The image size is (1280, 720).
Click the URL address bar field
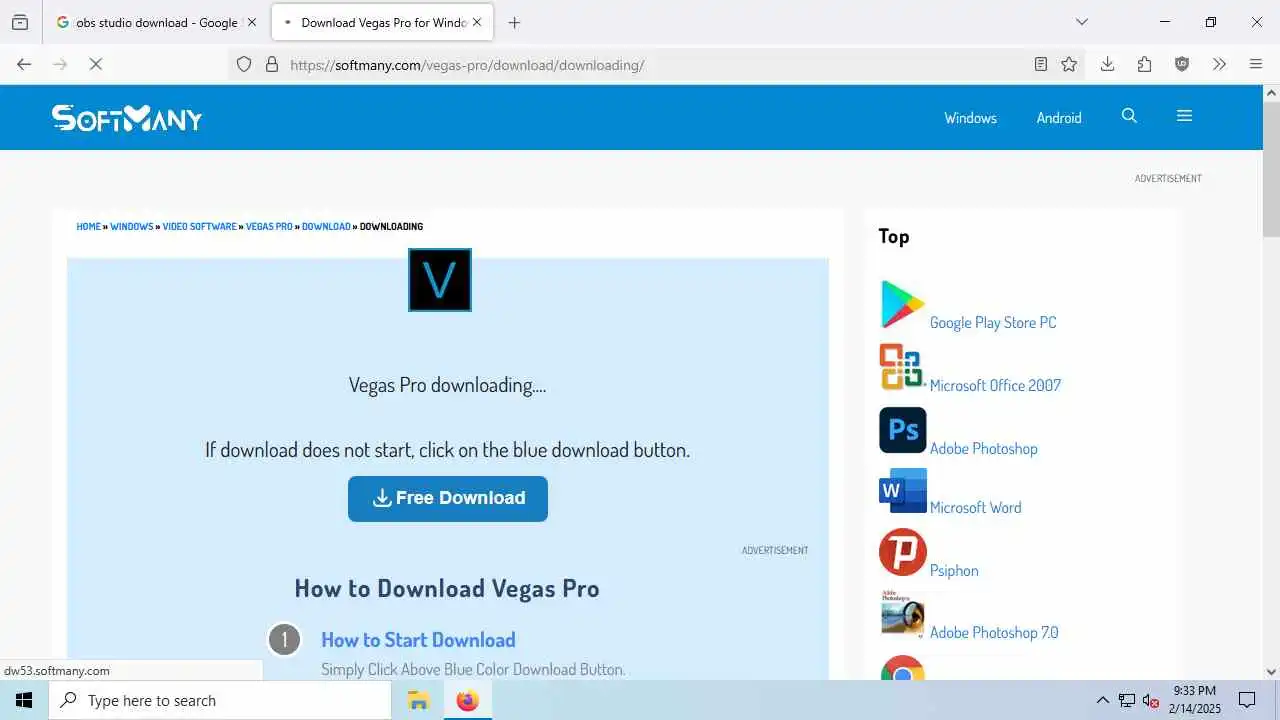[x=655, y=65]
